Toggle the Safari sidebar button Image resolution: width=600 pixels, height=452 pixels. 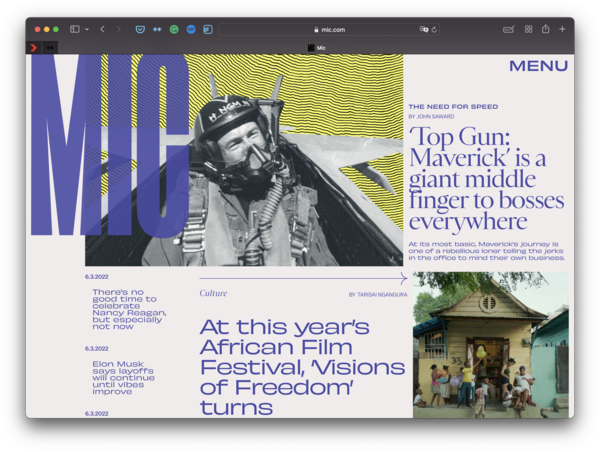[x=75, y=29]
